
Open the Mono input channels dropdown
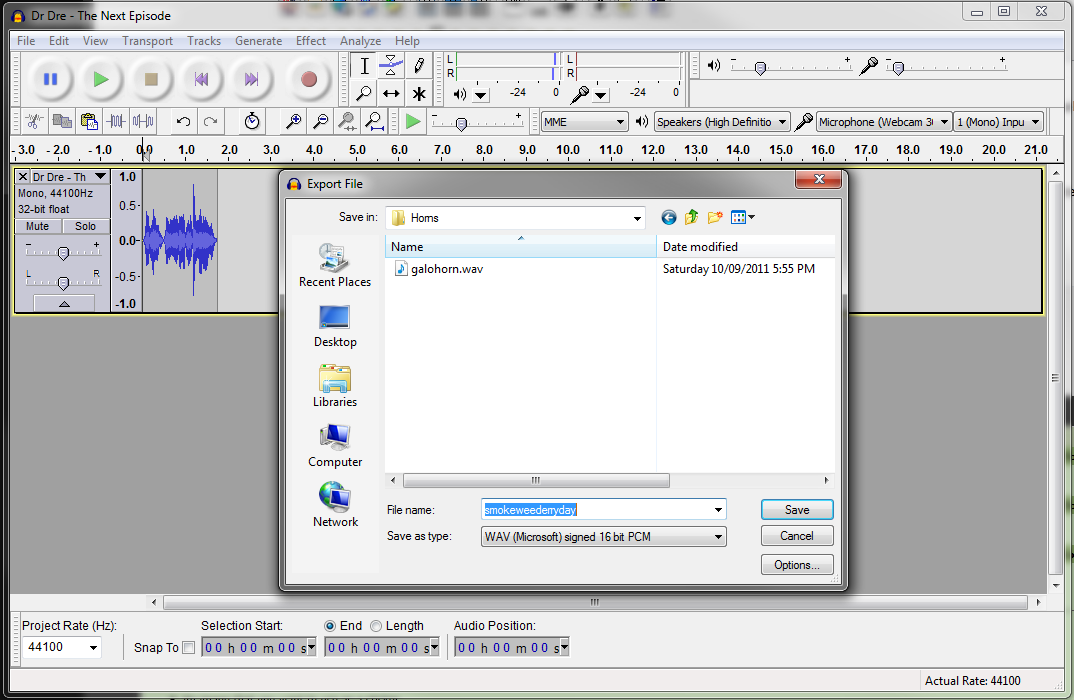[998, 122]
